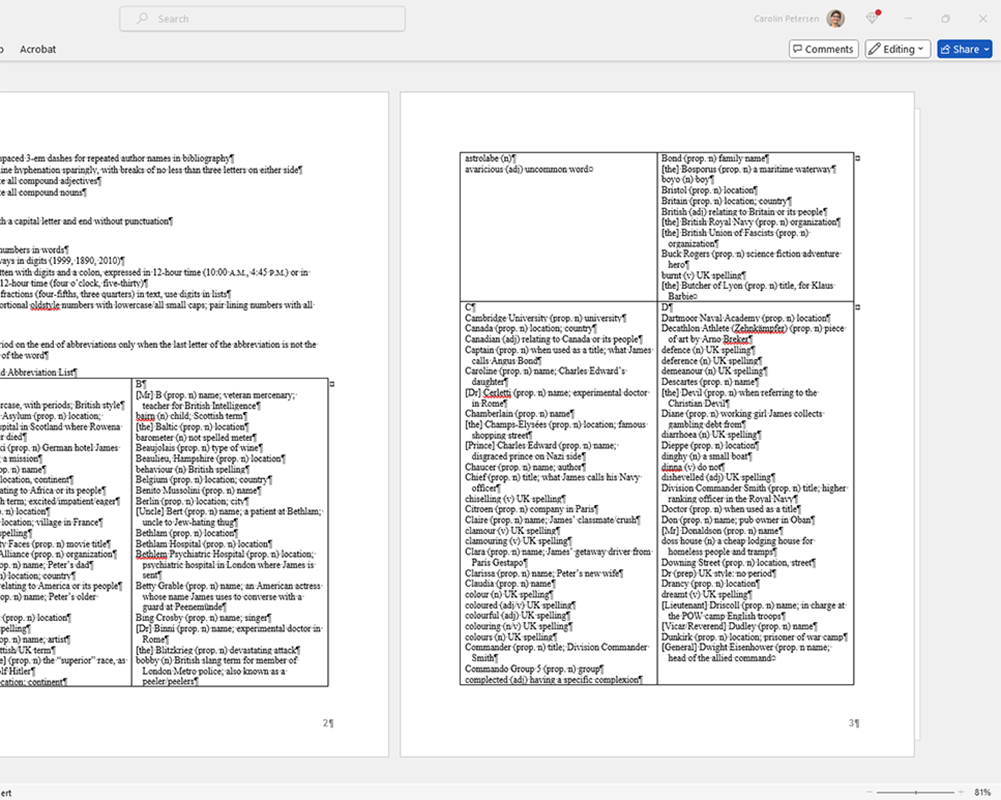Image resolution: width=1001 pixels, height=800 pixels.
Task: Click misspelled word 'Bethlem'
Action: (151, 554)
